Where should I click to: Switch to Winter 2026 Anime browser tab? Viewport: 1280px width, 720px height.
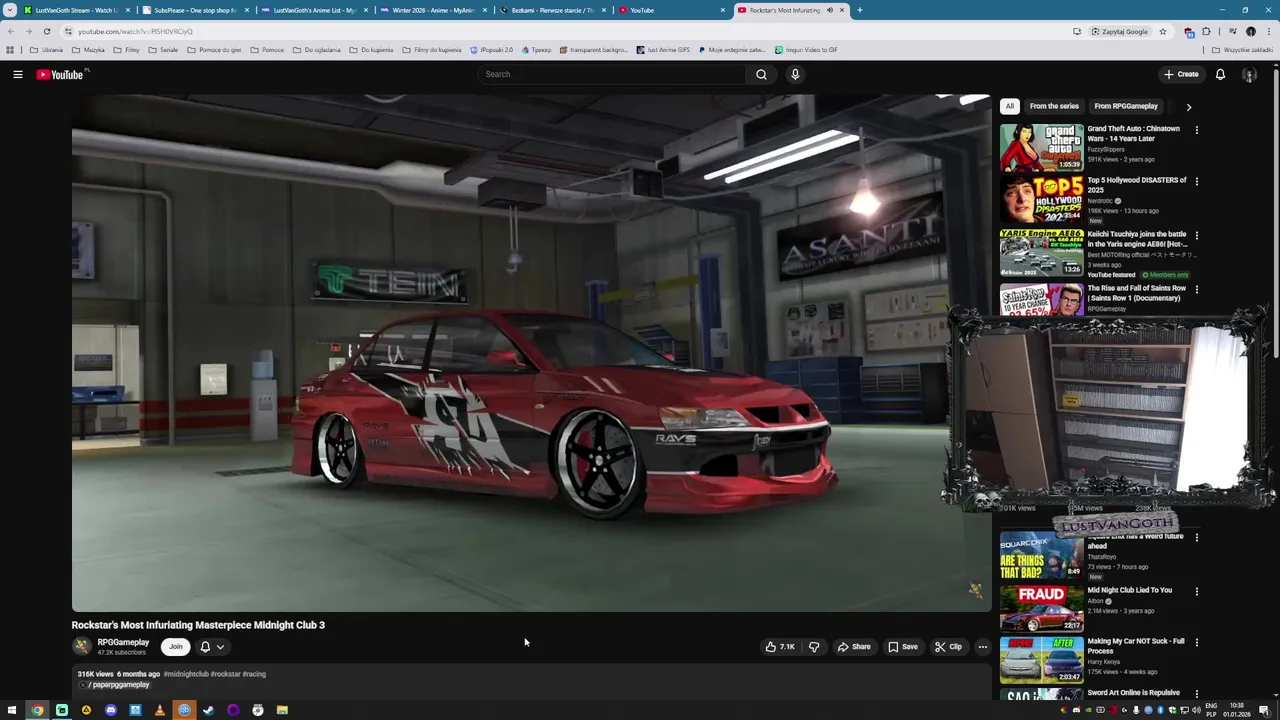pyautogui.click(x=431, y=10)
